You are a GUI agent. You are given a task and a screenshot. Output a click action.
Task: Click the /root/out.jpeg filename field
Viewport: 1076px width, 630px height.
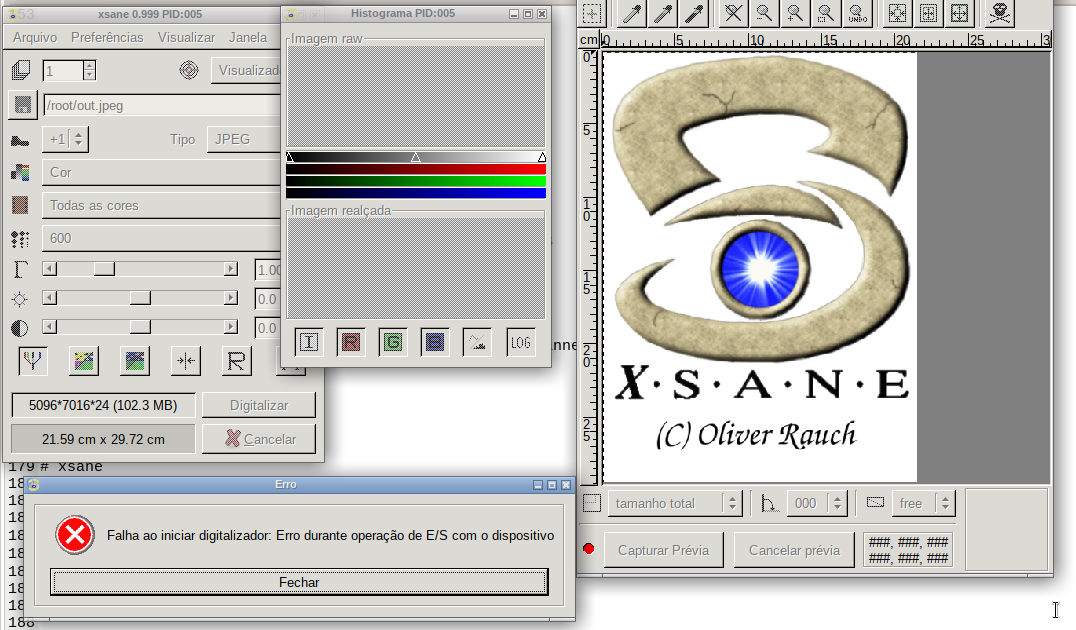[161, 105]
